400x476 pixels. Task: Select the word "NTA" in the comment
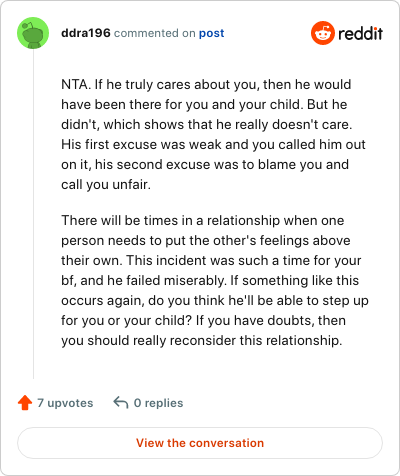tap(74, 84)
